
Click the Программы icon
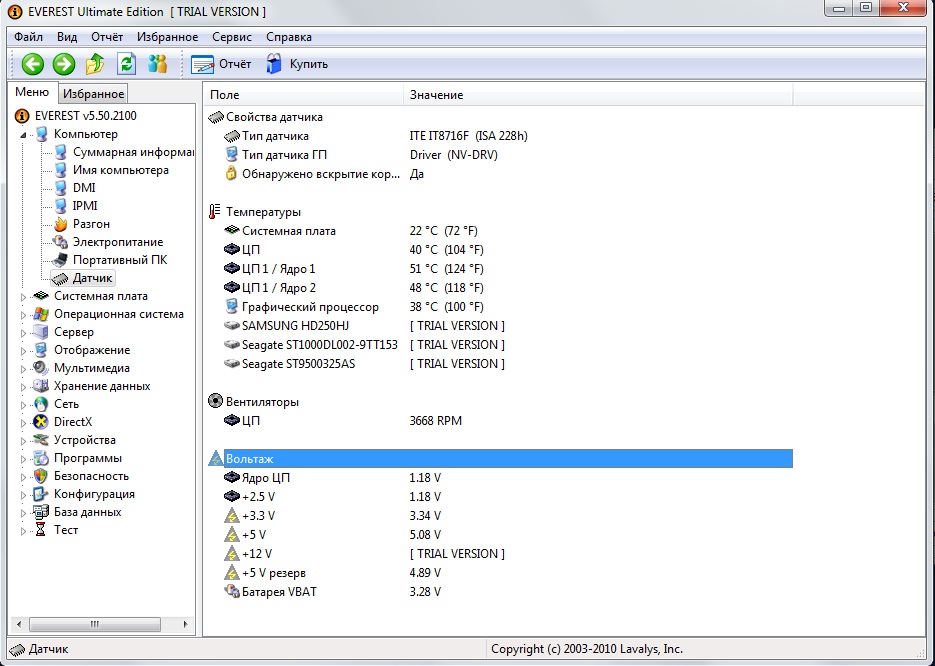pyautogui.click(x=41, y=458)
